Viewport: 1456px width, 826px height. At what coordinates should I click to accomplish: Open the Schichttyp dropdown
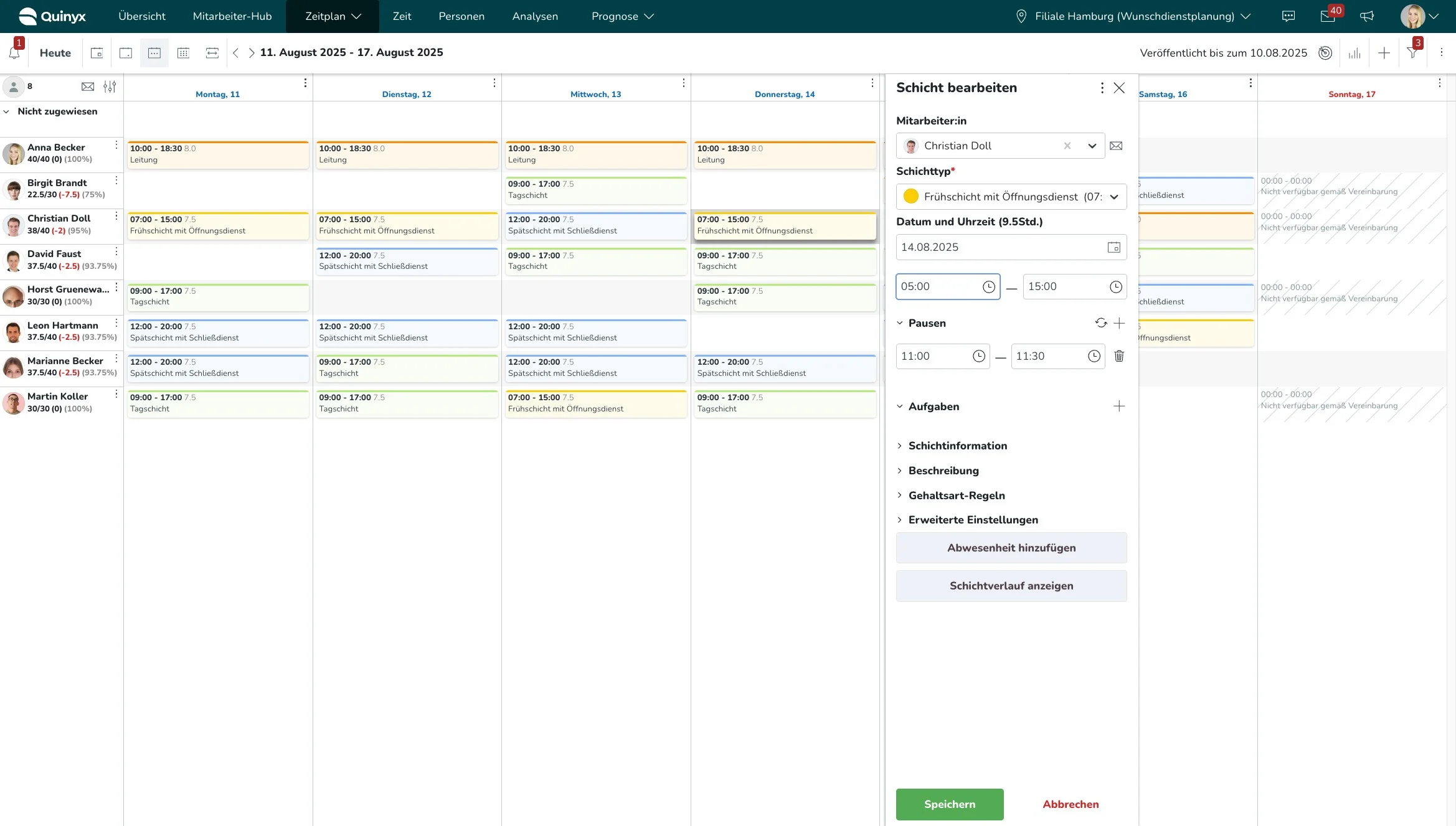coord(1113,197)
